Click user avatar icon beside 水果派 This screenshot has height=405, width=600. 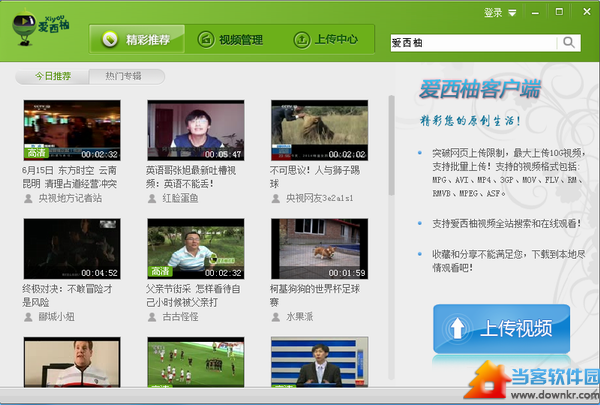[x=276, y=317]
